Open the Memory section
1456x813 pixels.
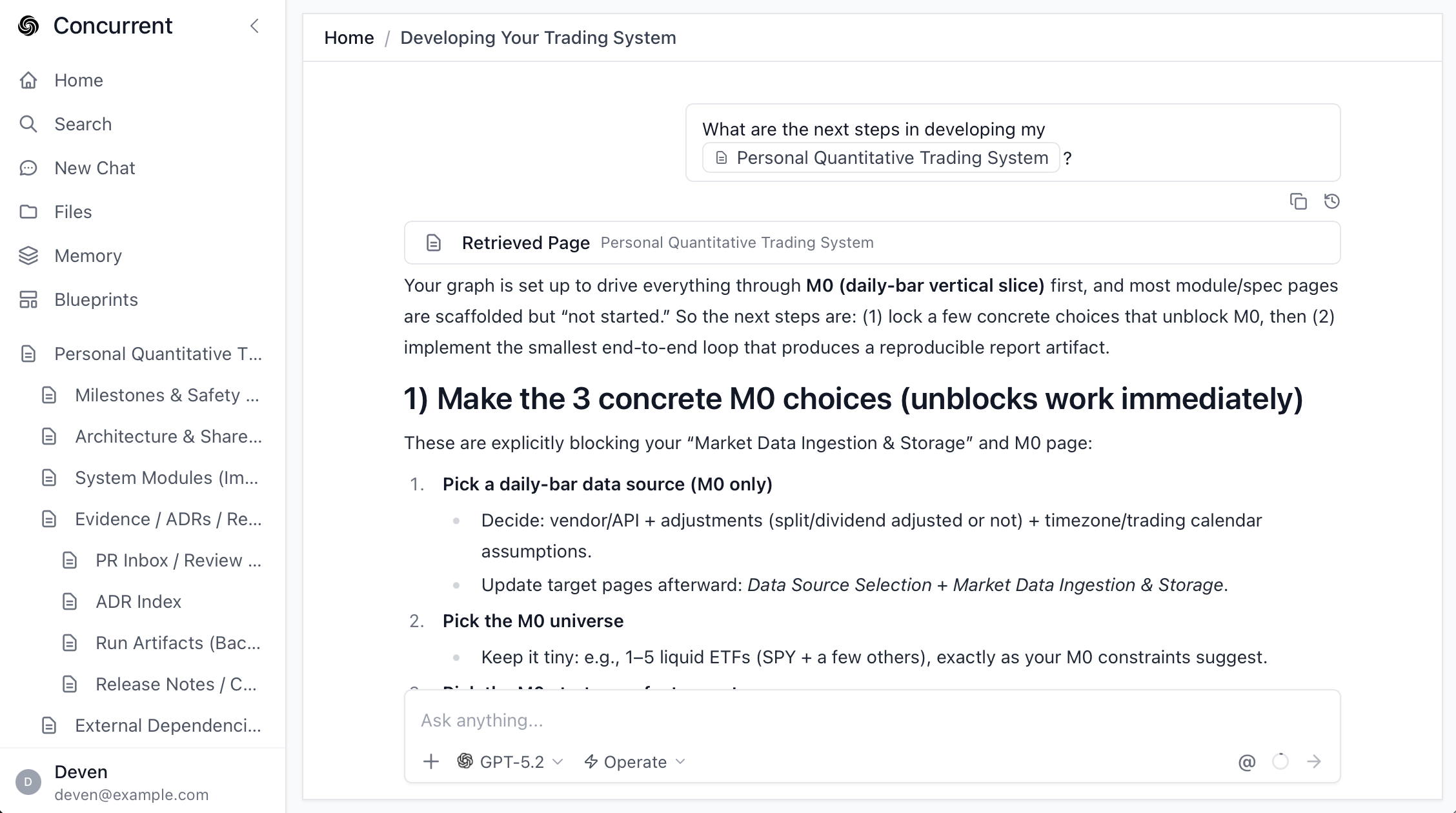pyautogui.click(x=88, y=256)
